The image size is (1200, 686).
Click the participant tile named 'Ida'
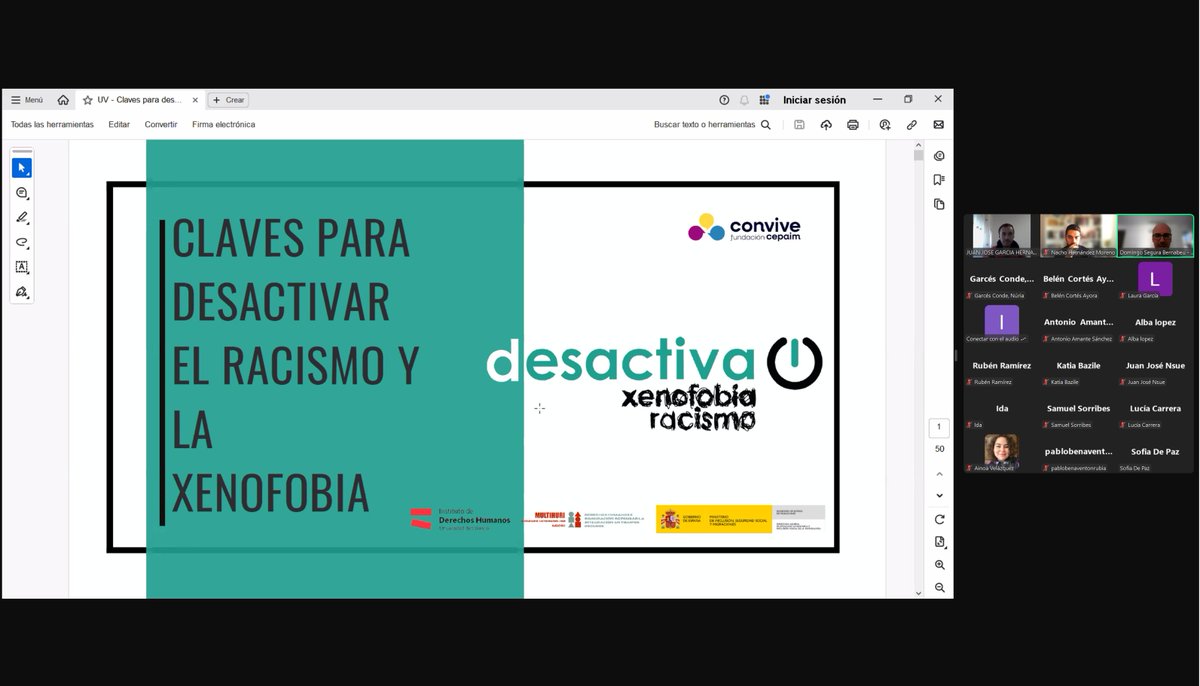pos(1001,408)
